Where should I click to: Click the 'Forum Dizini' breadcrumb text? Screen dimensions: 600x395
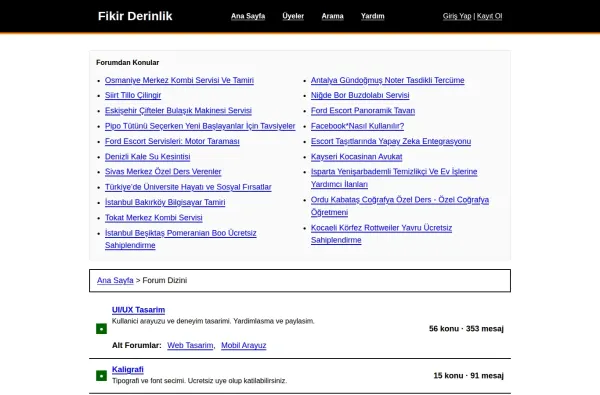[165, 280]
